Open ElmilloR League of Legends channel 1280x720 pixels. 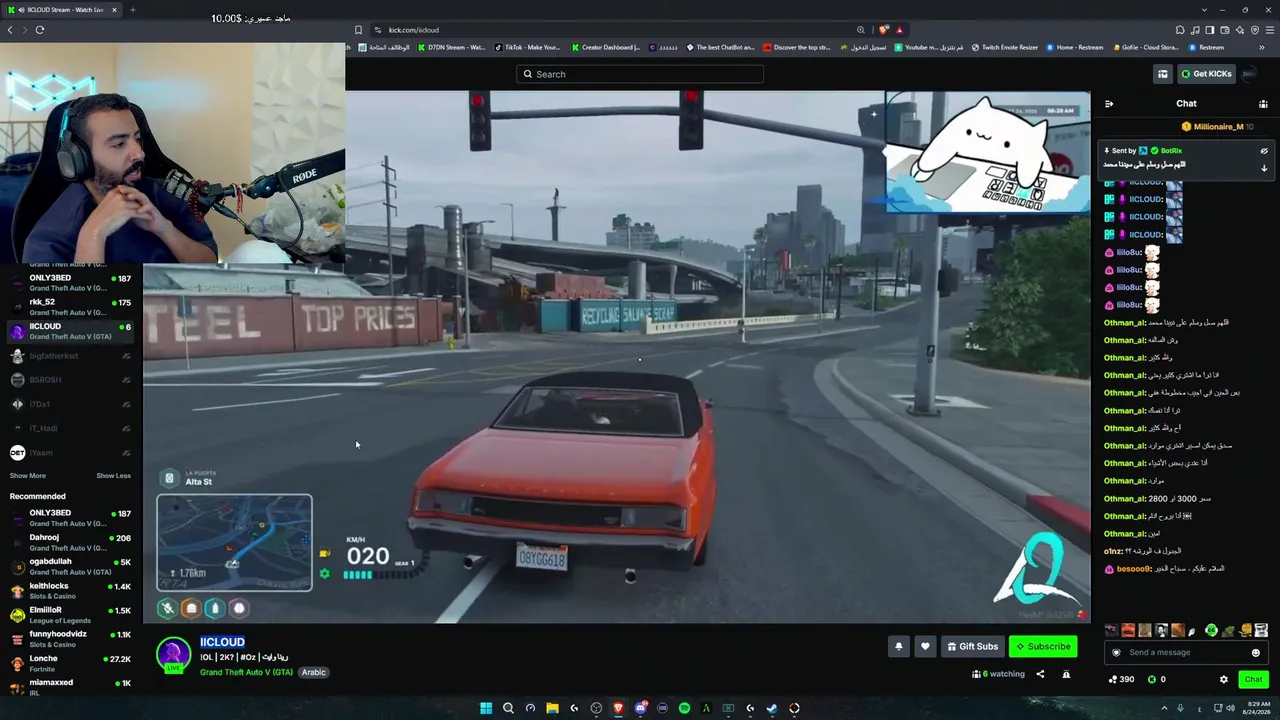click(x=70, y=615)
